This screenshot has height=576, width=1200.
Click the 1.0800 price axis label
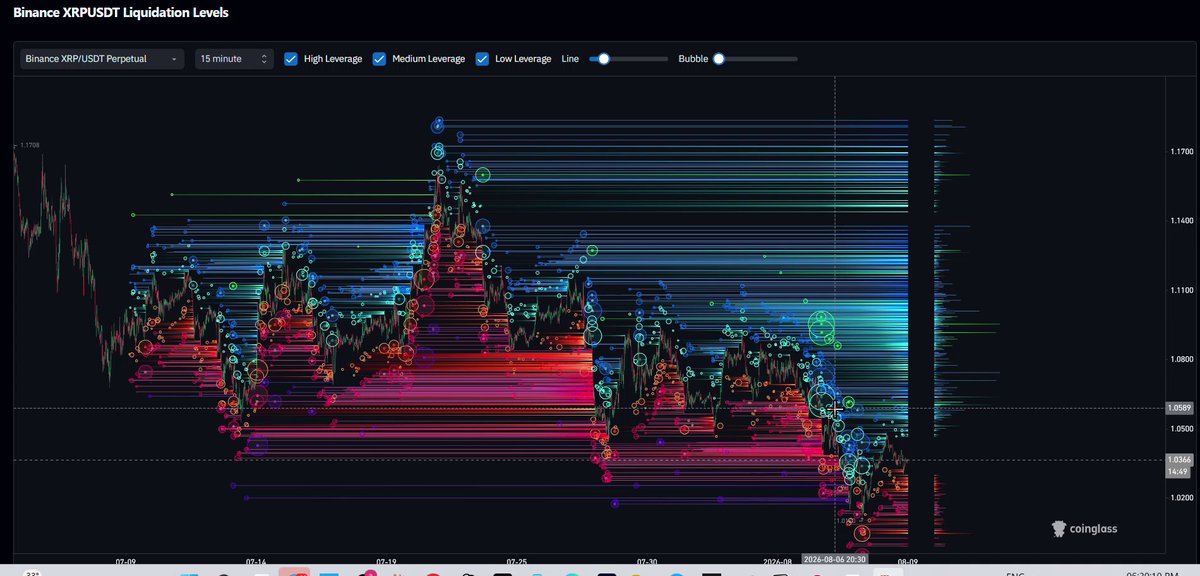click(x=1181, y=358)
